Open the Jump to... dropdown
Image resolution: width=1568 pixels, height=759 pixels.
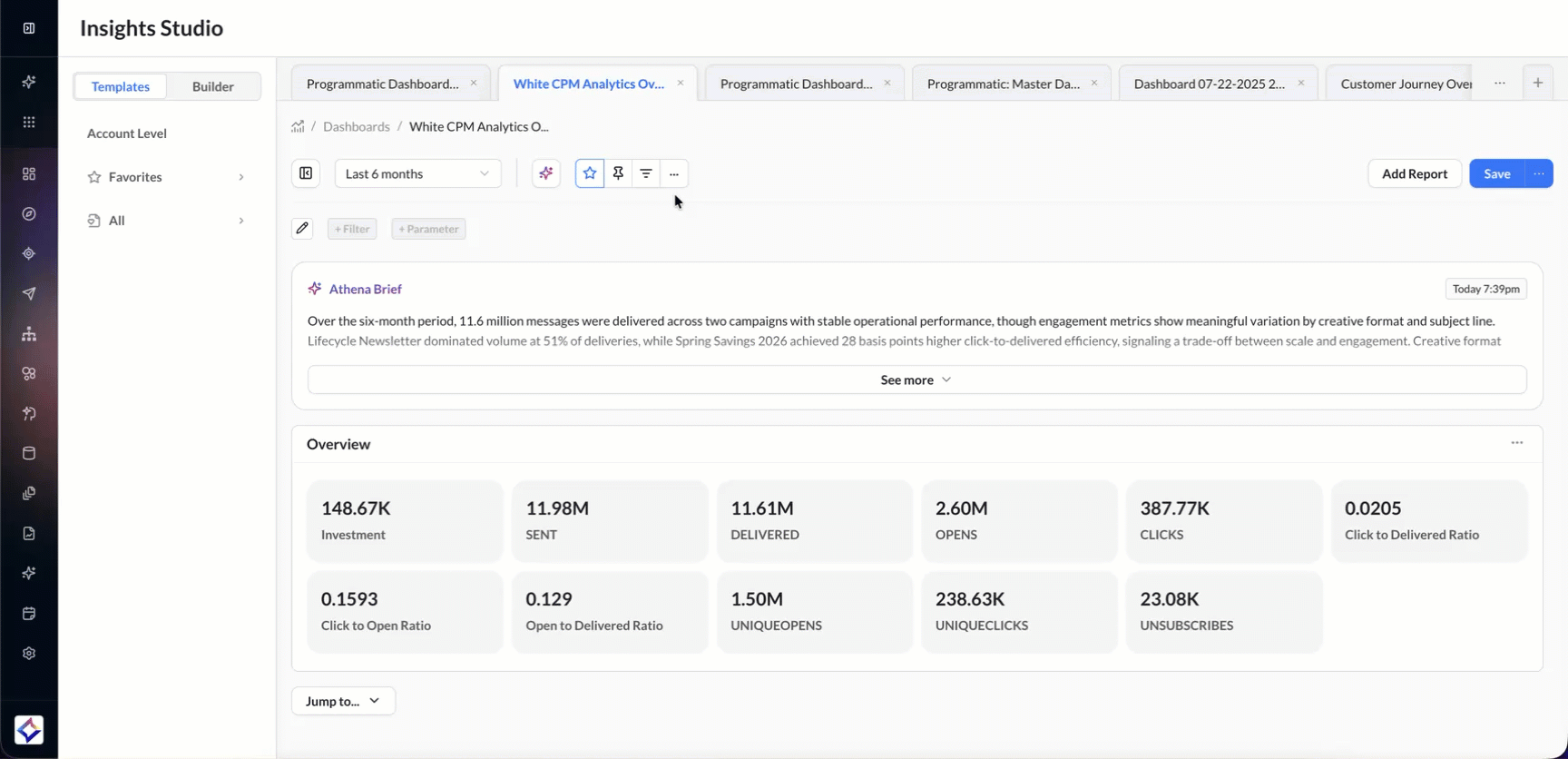[x=343, y=701]
